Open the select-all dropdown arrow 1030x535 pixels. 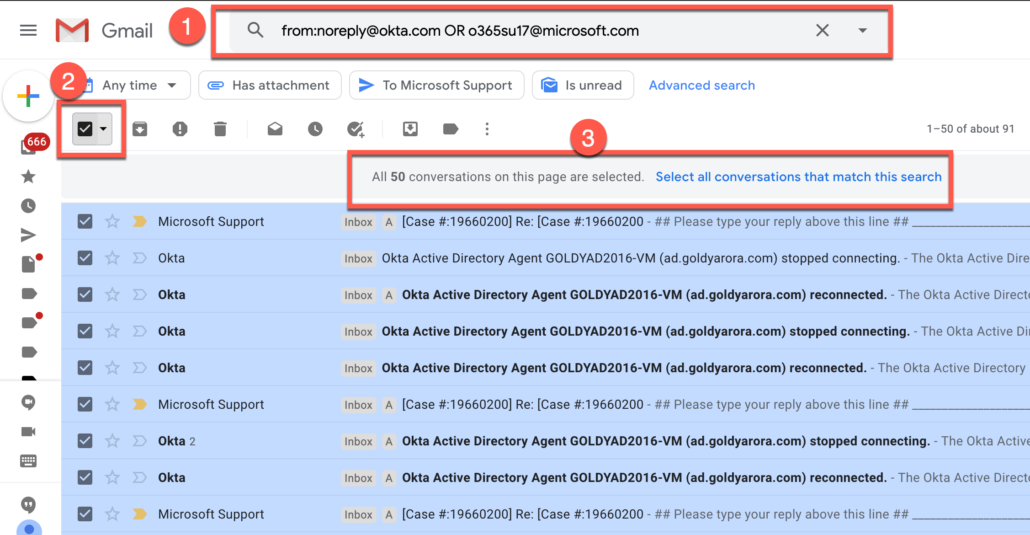103,129
